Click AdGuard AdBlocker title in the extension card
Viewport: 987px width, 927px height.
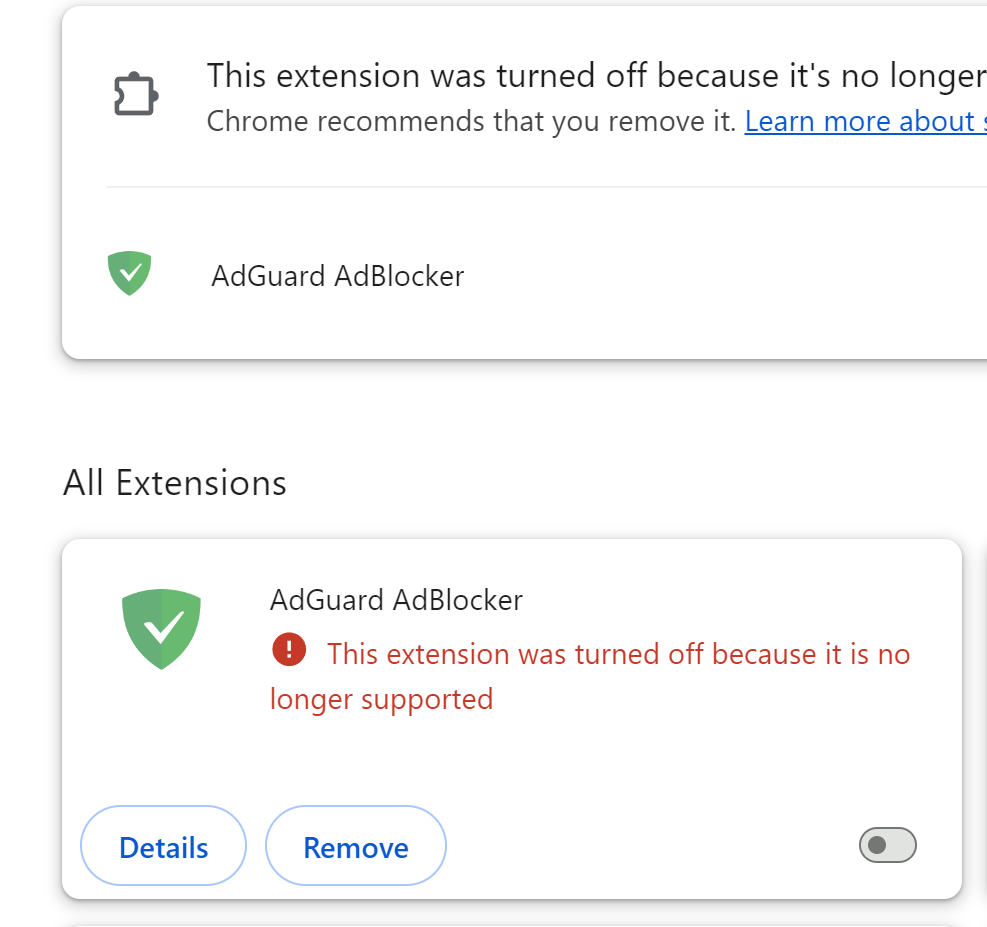[396, 600]
